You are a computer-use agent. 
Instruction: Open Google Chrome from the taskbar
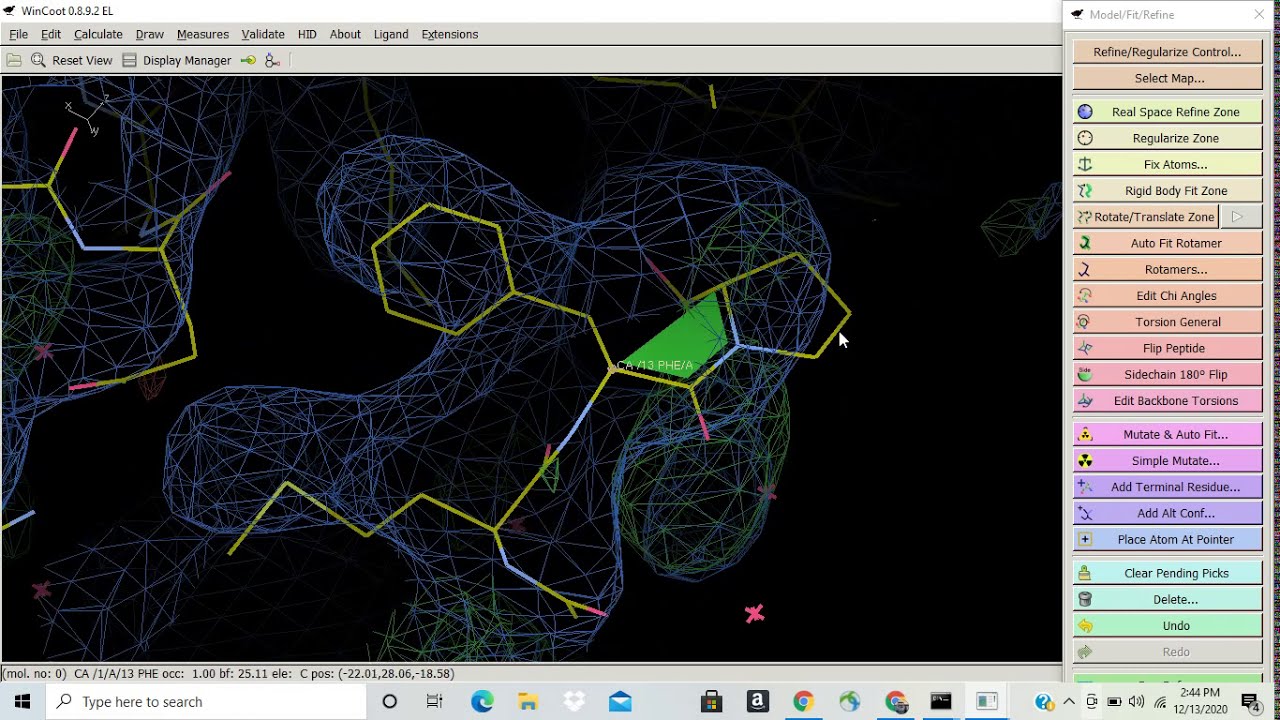coord(803,701)
